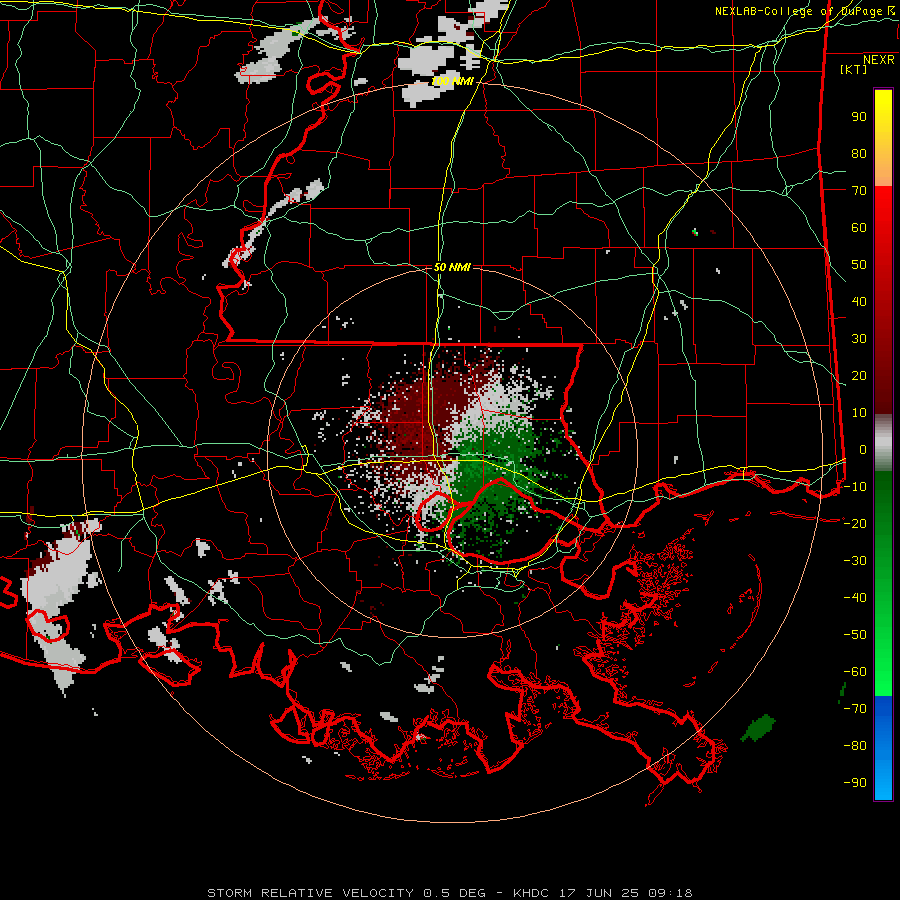Click the -20 scale value
Image resolution: width=900 pixels, height=900 pixels.
click(855, 524)
